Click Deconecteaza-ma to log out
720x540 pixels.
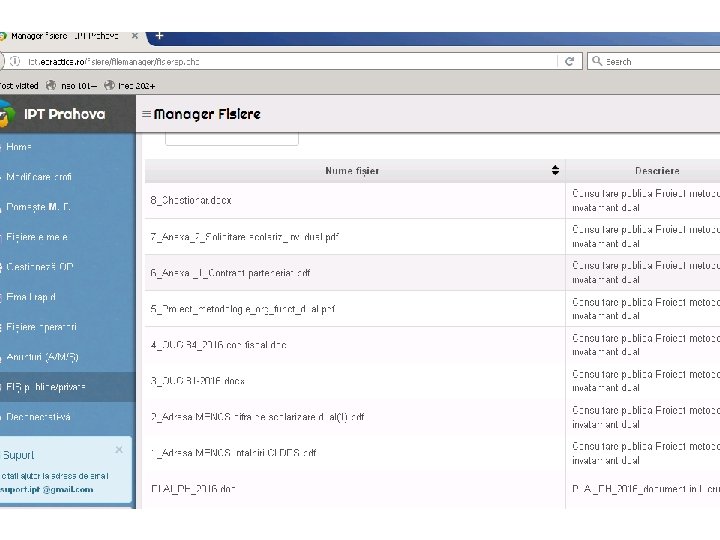click(38, 417)
